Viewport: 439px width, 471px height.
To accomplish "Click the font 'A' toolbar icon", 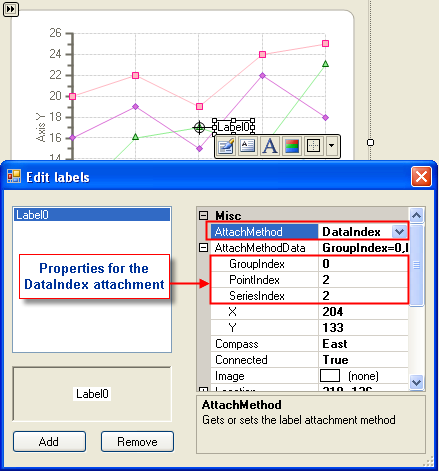I will tap(270, 146).
